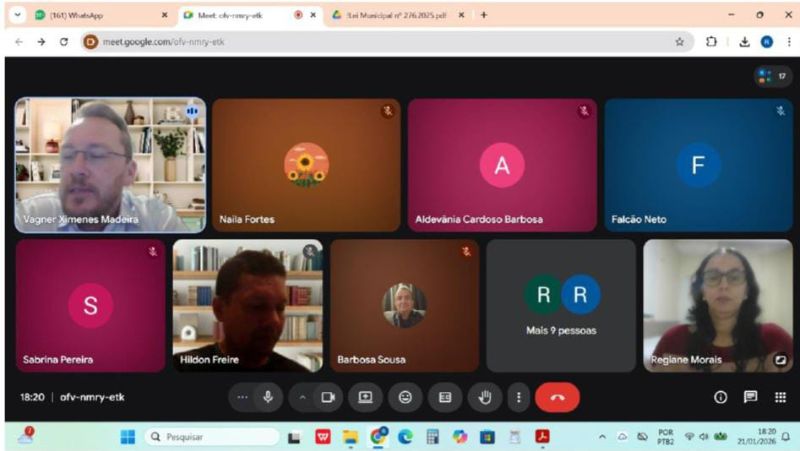The height and width of the screenshot is (451, 800).
Task: Select Vagner Ximenes Madeira's video tile
Action: [x=110, y=165]
